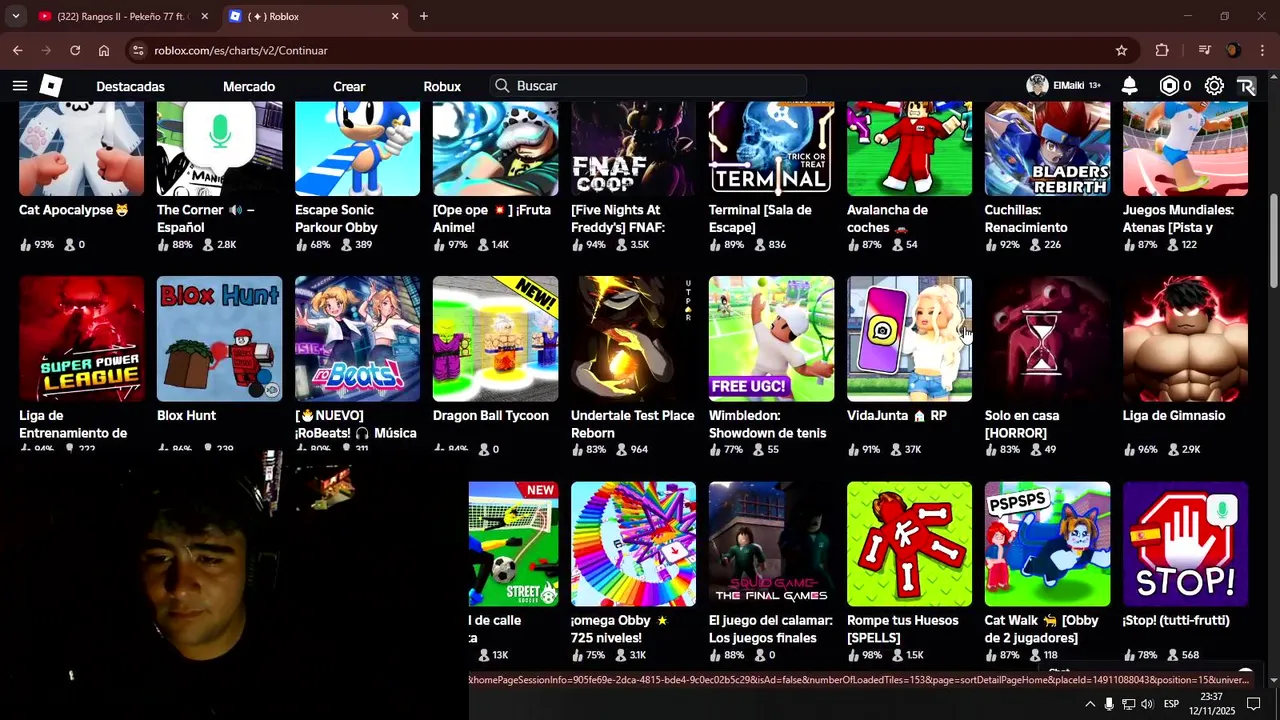This screenshot has height=720, width=1280.
Task: Open the Windows notification center icon
Action: click(1253, 704)
